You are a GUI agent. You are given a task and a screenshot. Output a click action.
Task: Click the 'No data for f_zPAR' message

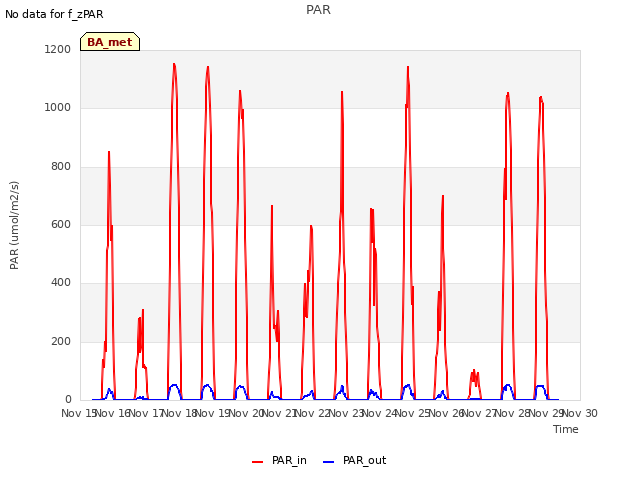pos(54,14)
